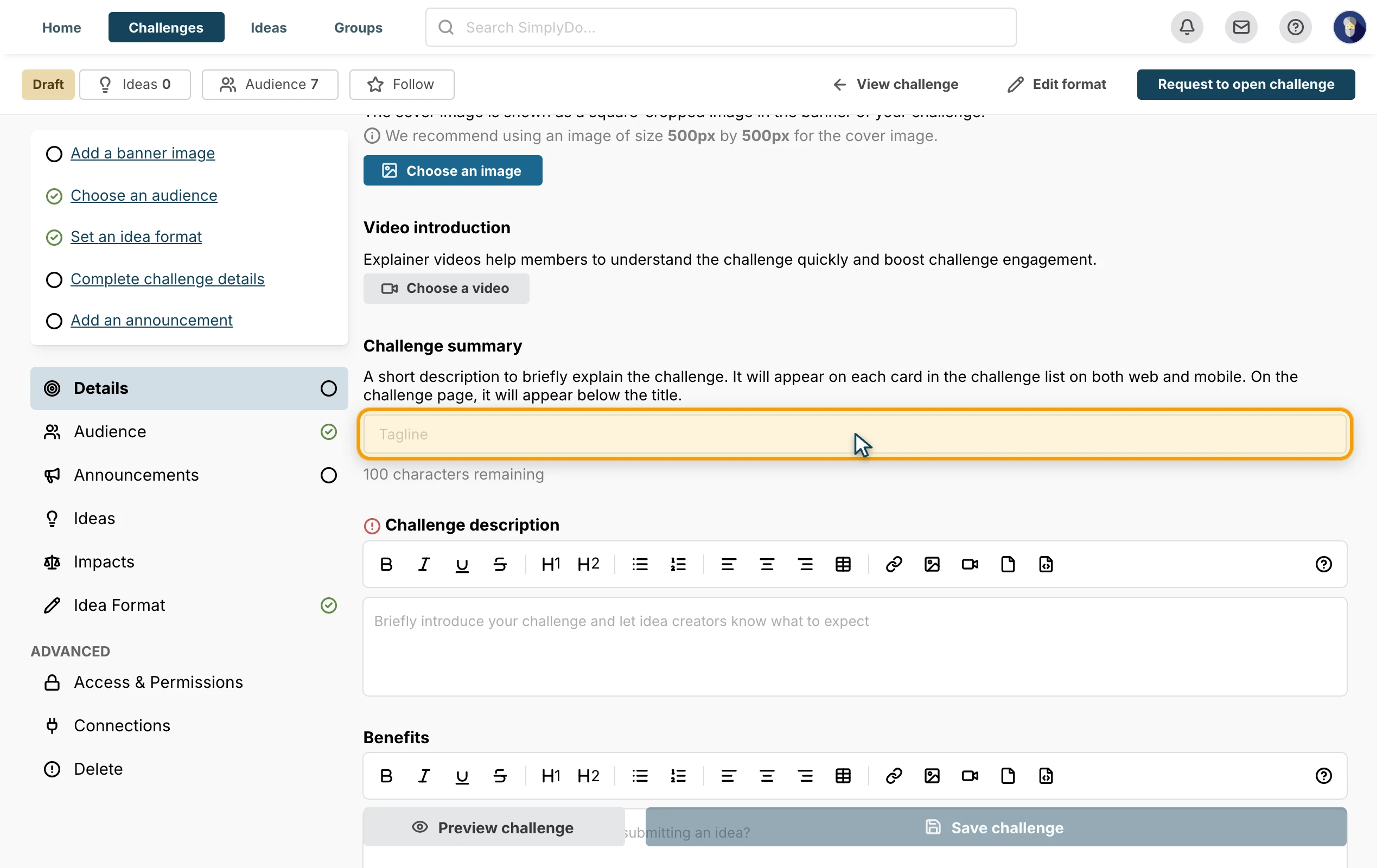The height and width of the screenshot is (868, 1389).
Task: Click the Preview challenge button
Action: tap(494, 827)
